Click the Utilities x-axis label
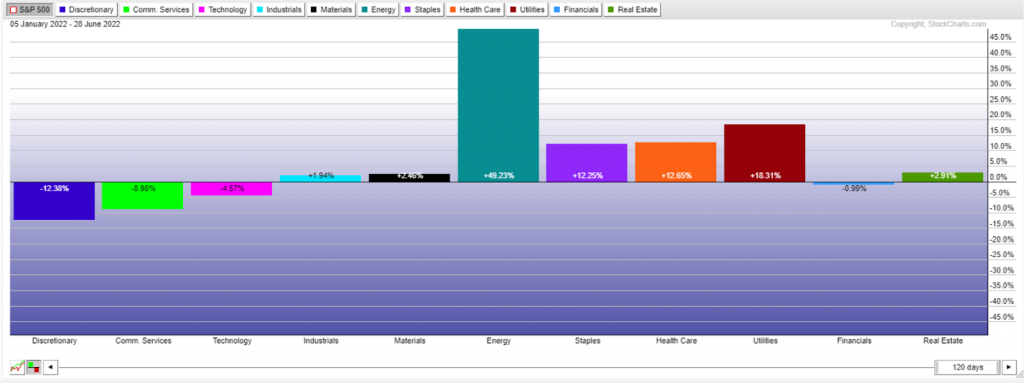 [765, 341]
